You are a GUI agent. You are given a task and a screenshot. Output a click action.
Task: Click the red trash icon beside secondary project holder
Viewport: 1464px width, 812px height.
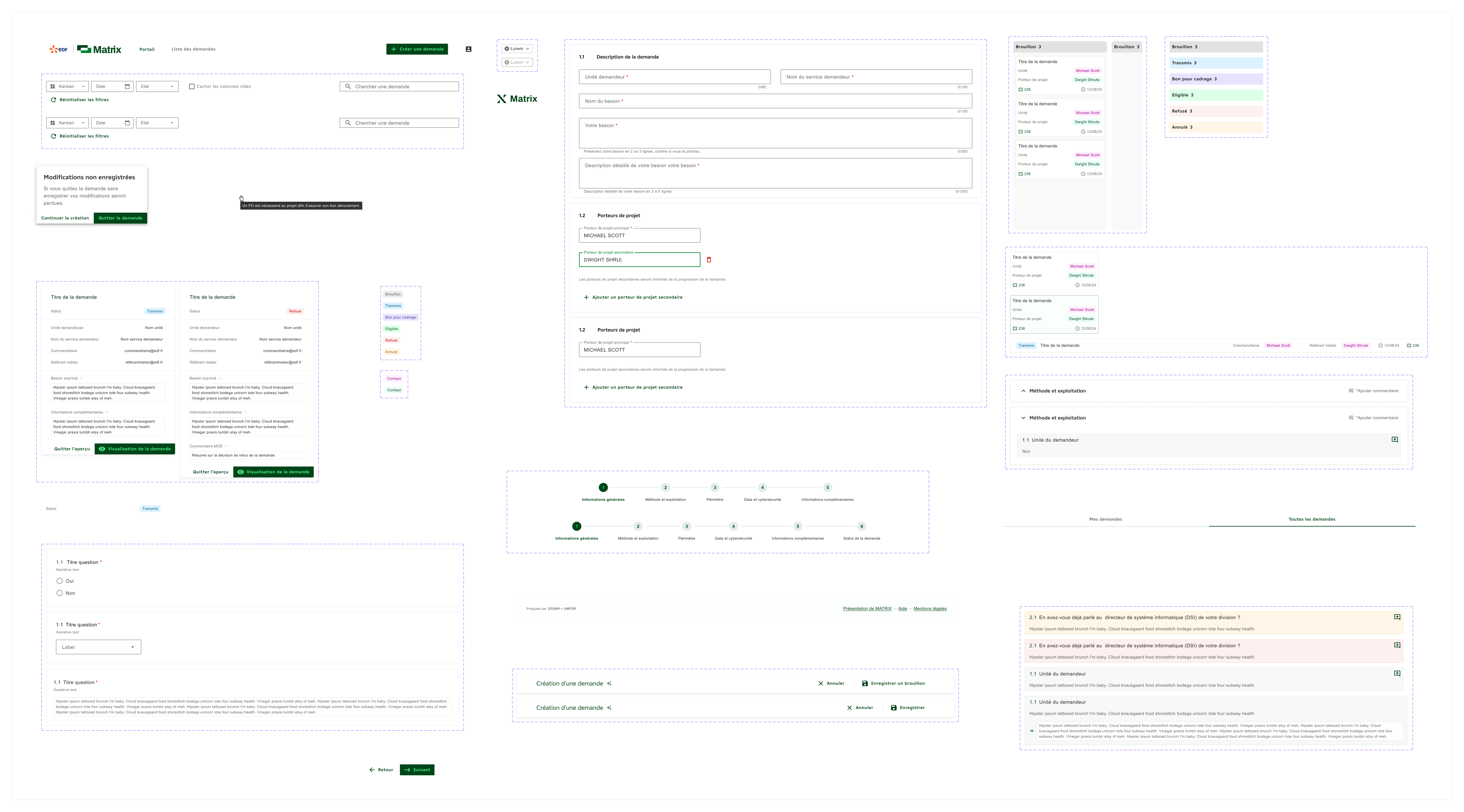(709, 260)
